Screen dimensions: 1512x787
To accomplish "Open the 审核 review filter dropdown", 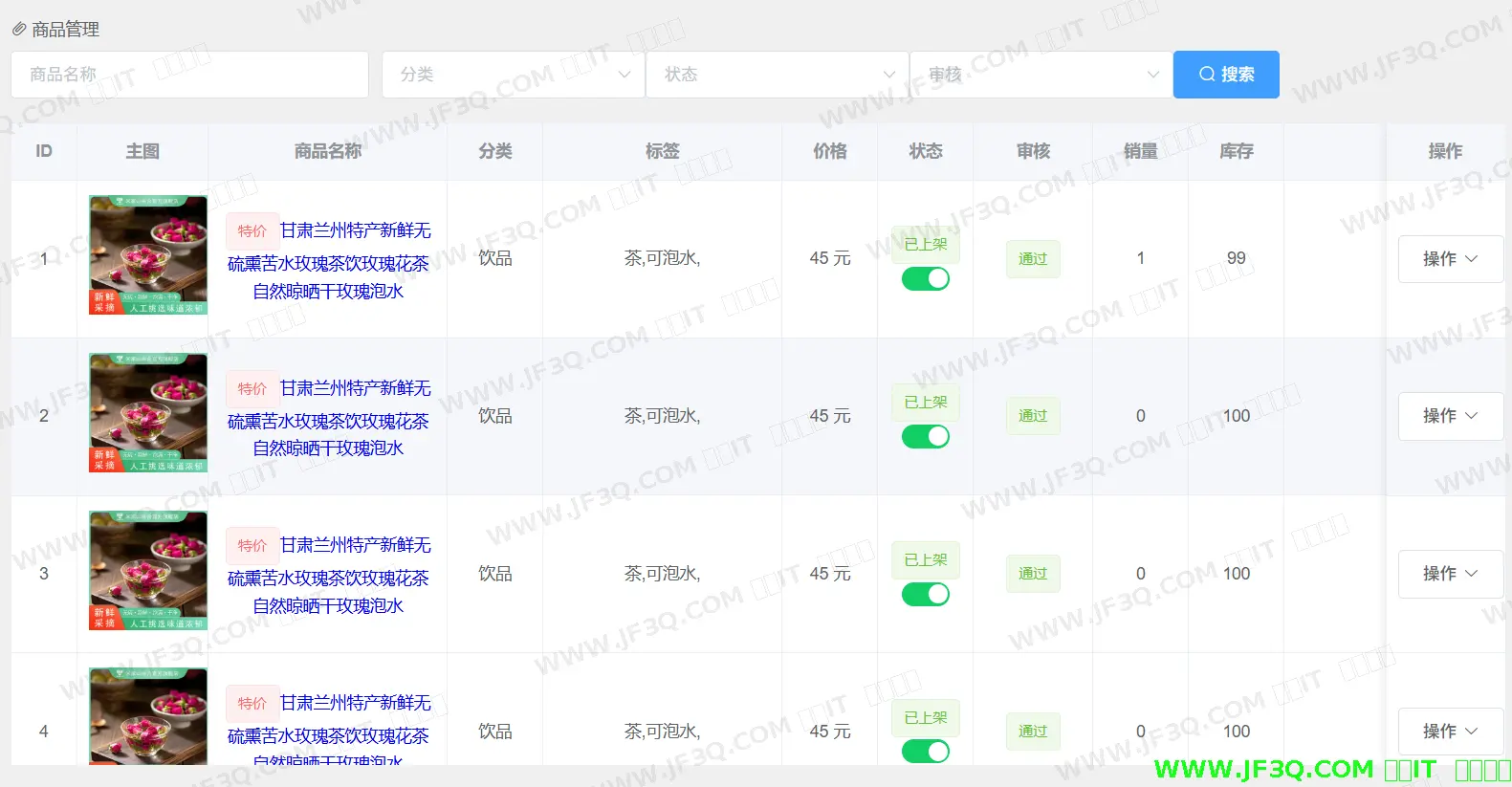I will coord(1041,75).
